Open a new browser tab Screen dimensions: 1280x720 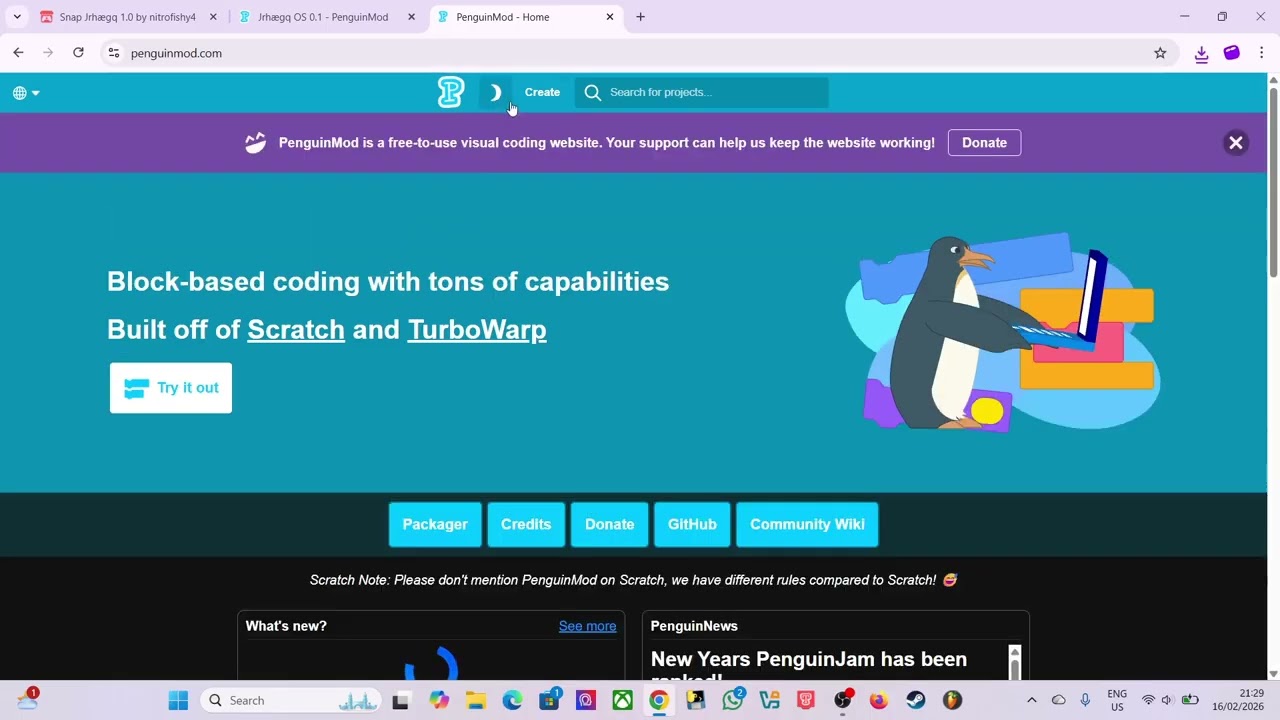(640, 17)
